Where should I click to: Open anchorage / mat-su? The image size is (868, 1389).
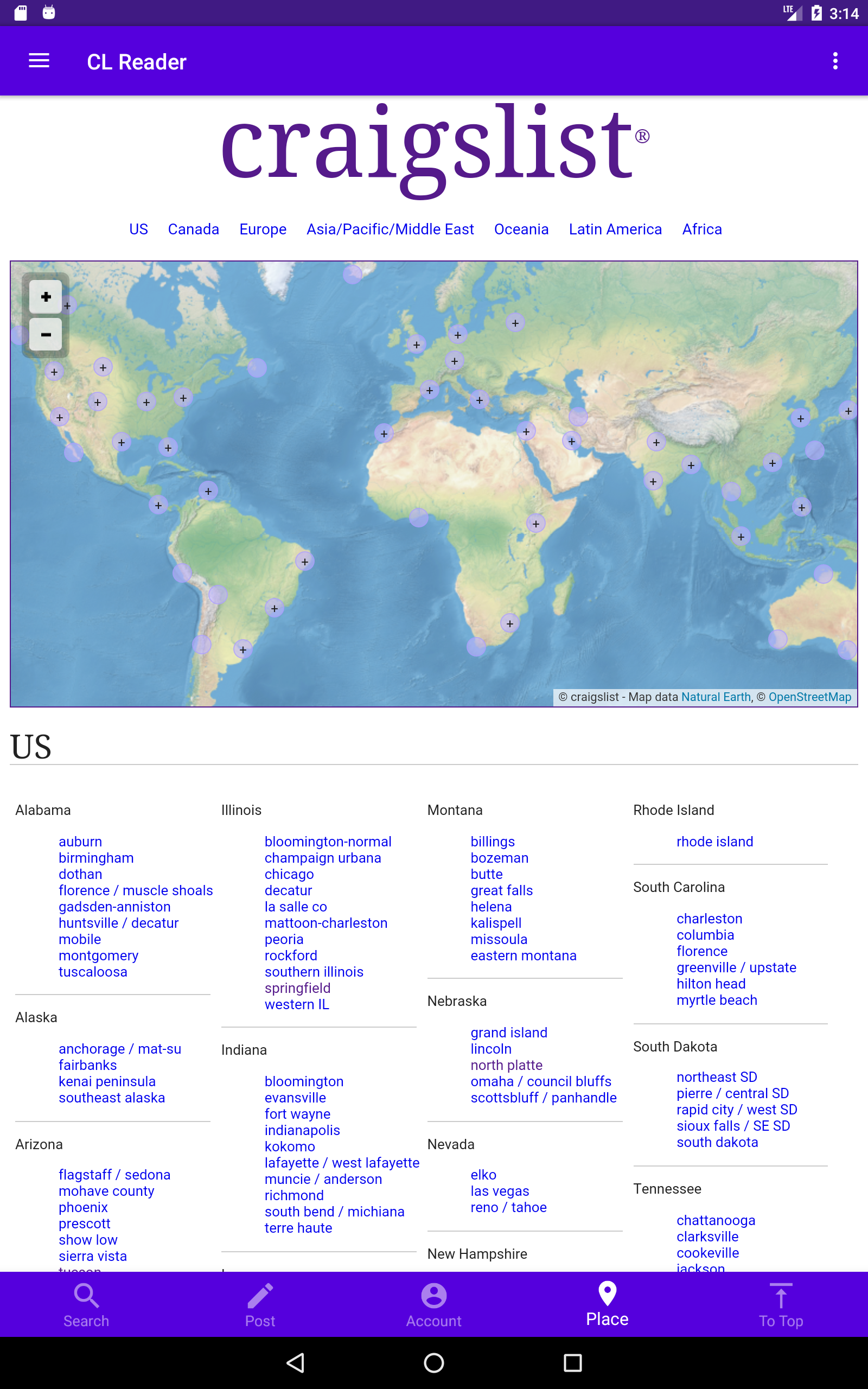point(120,1049)
